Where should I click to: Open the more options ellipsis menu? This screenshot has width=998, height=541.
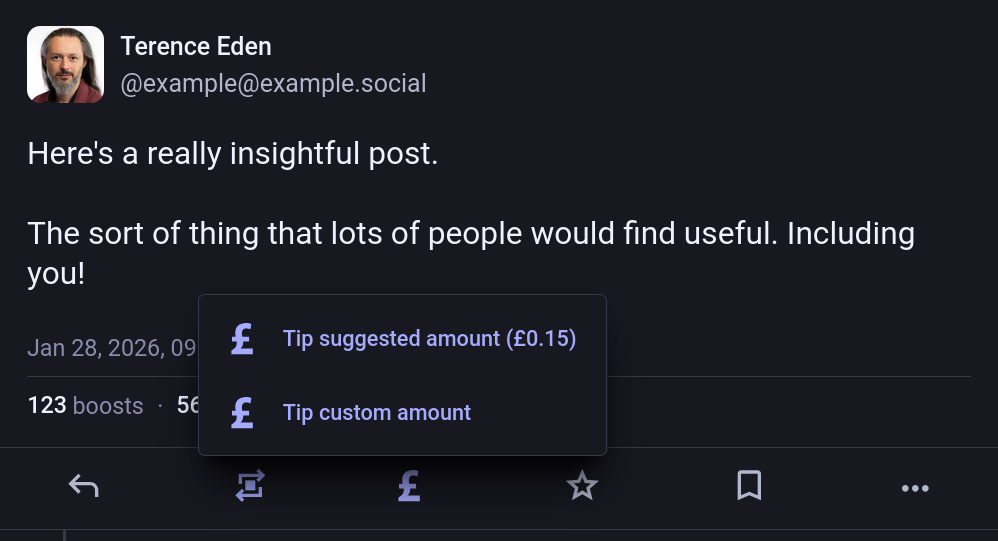click(x=915, y=488)
